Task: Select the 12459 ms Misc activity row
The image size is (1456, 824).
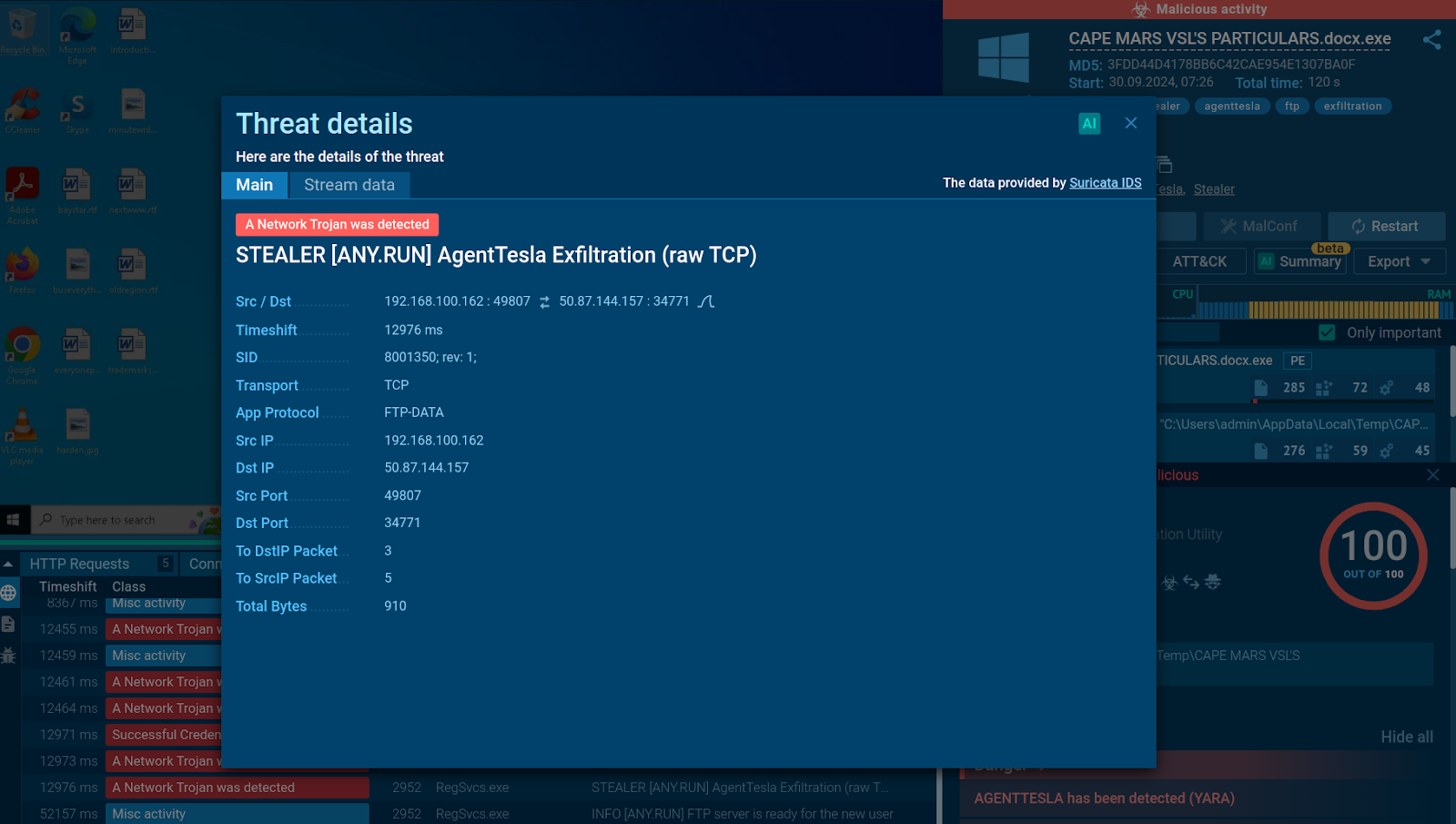Action: coord(122,656)
